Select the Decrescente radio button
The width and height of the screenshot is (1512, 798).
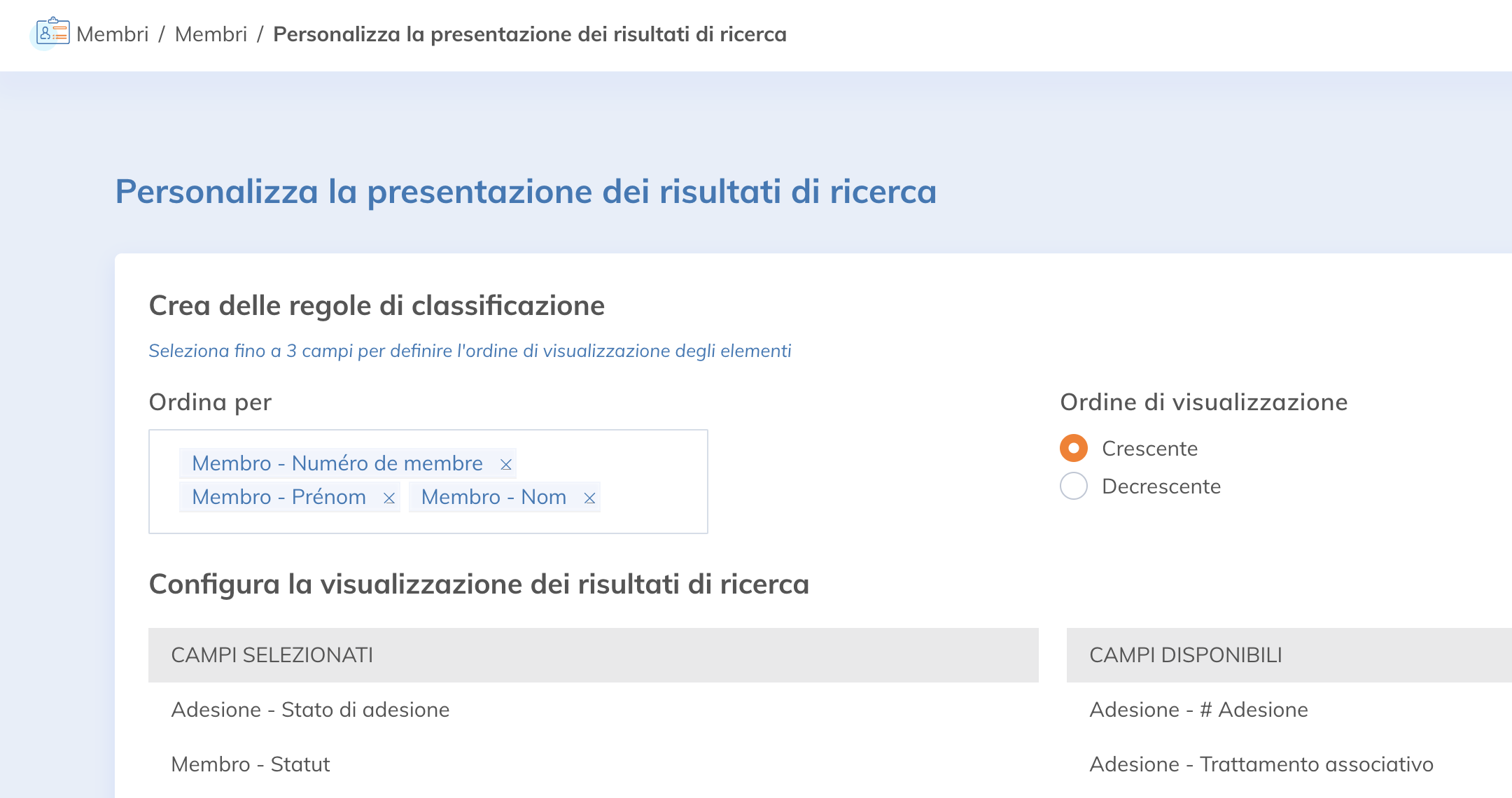[x=1073, y=486]
